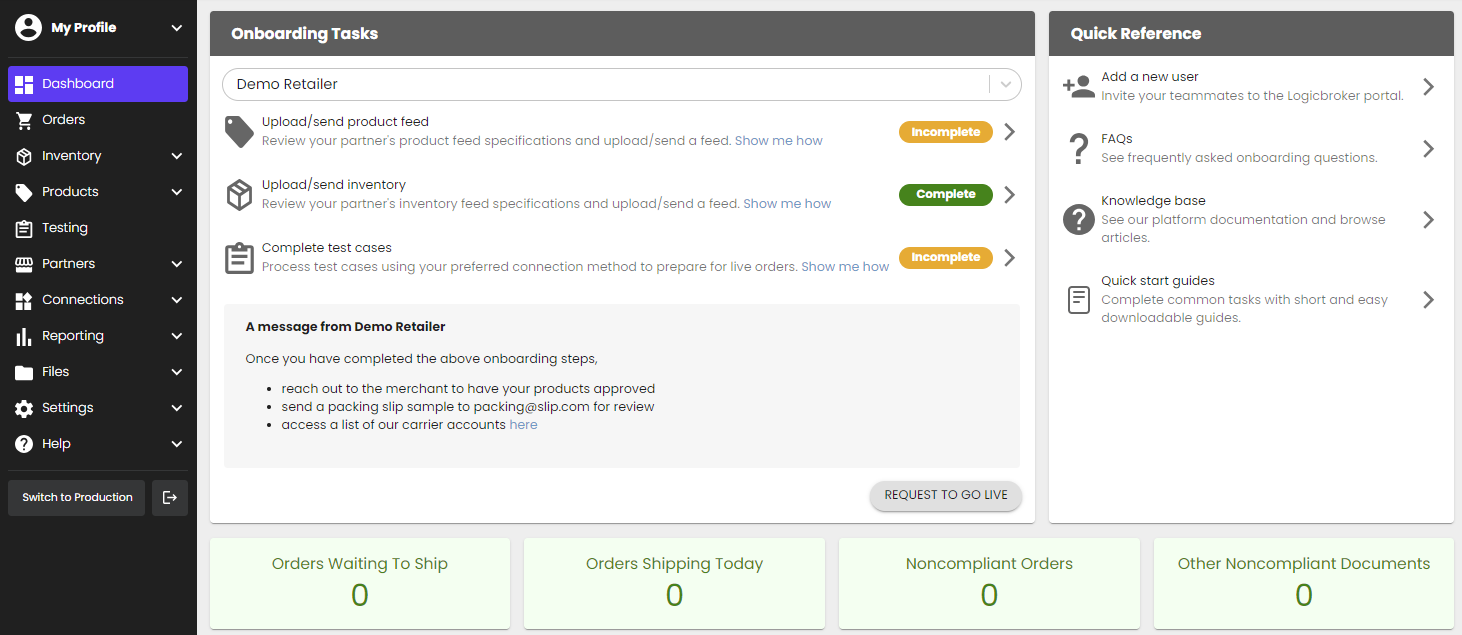Click the logout icon beside Switch to Production
Viewport: 1462px width, 635px height.
[x=169, y=497]
